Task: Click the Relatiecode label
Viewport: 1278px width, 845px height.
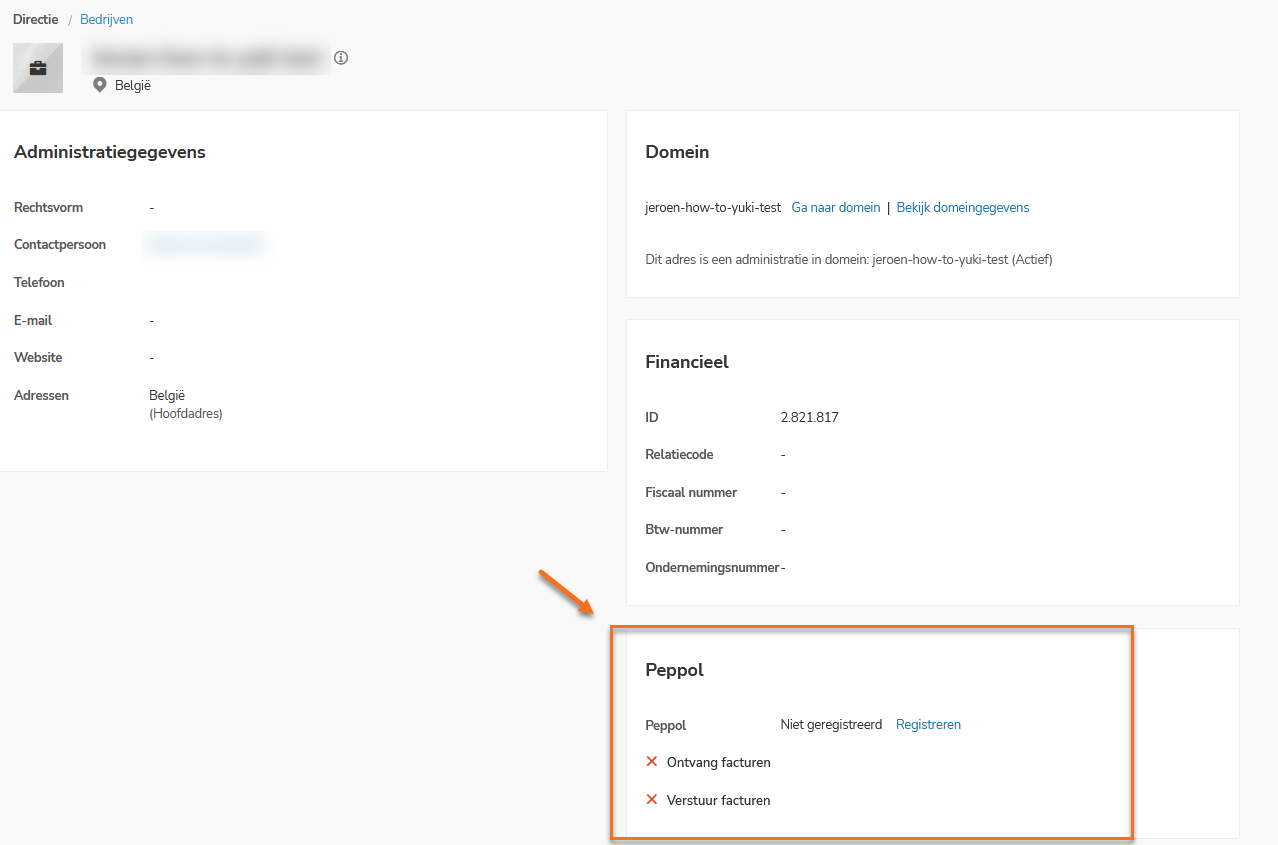Action: (679, 455)
